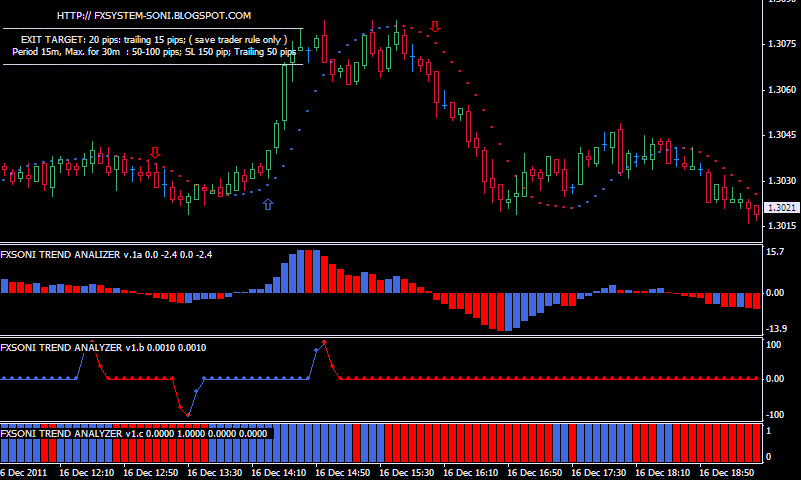Click the 16 Dec 14:50 time label
This screenshot has height=480, width=801.
[343, 473]
